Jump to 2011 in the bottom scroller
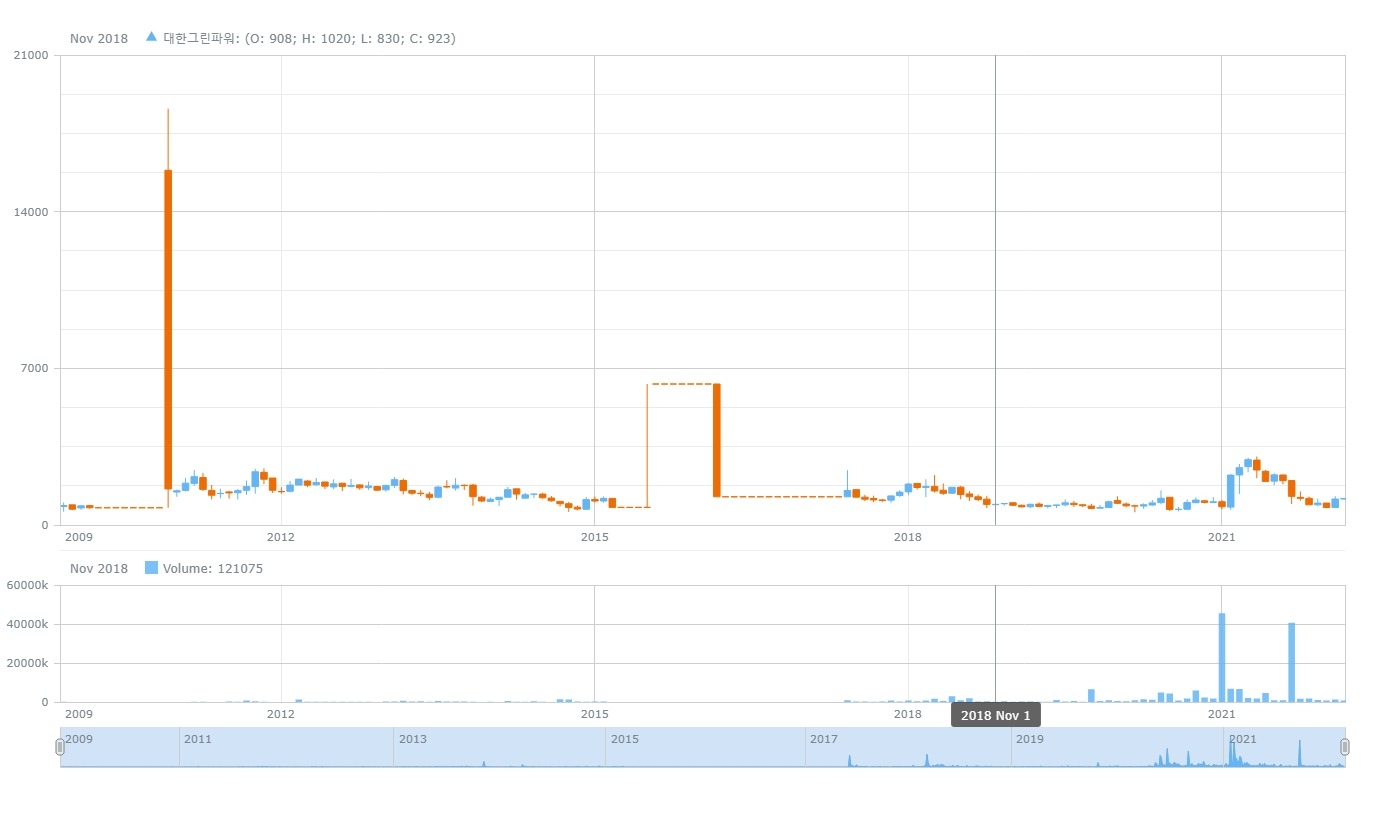The width and height of the screenshot is (1375, 823). tap(198, 739)
